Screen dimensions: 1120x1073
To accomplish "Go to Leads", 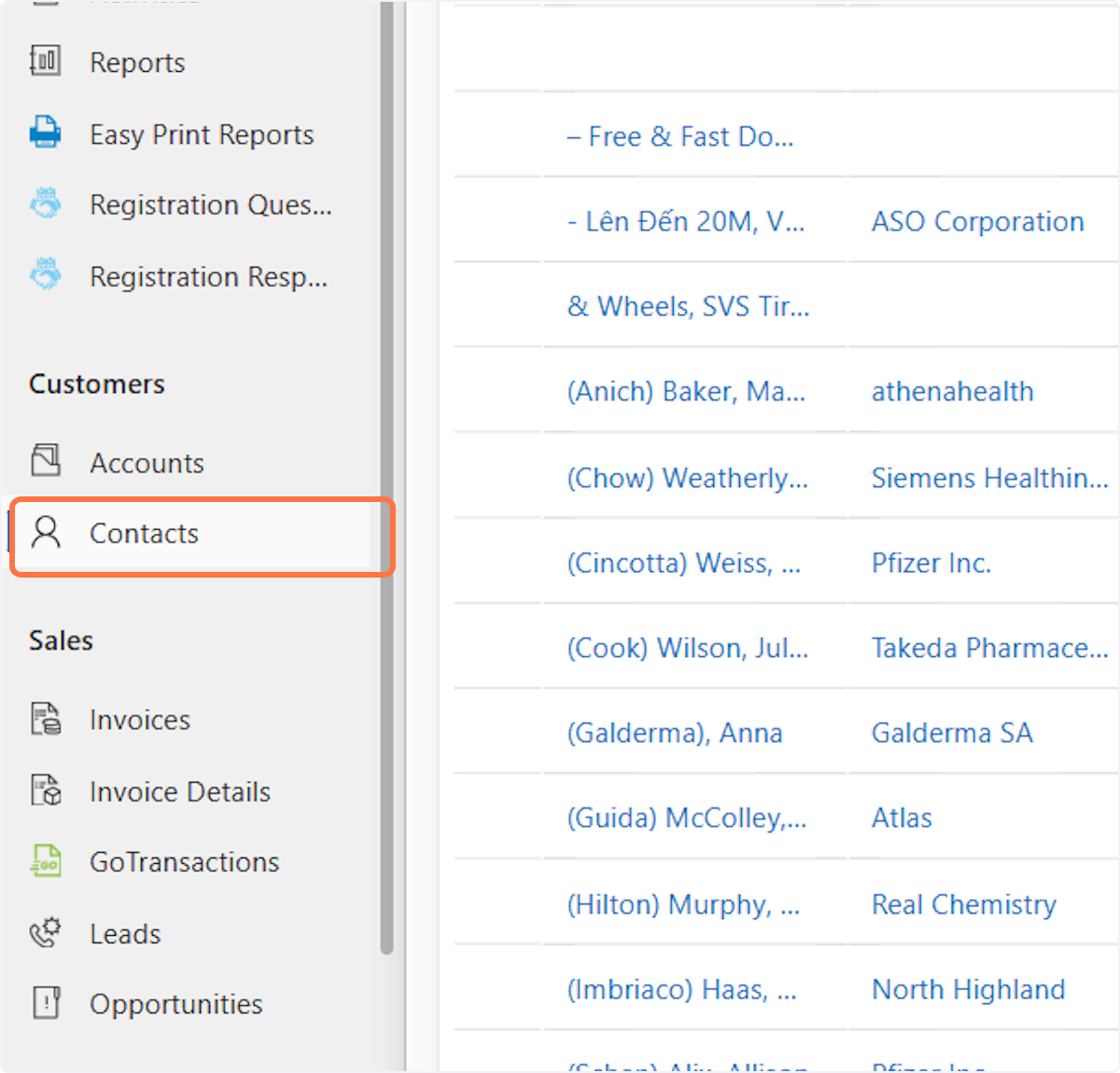I will [x=125, y=933].
